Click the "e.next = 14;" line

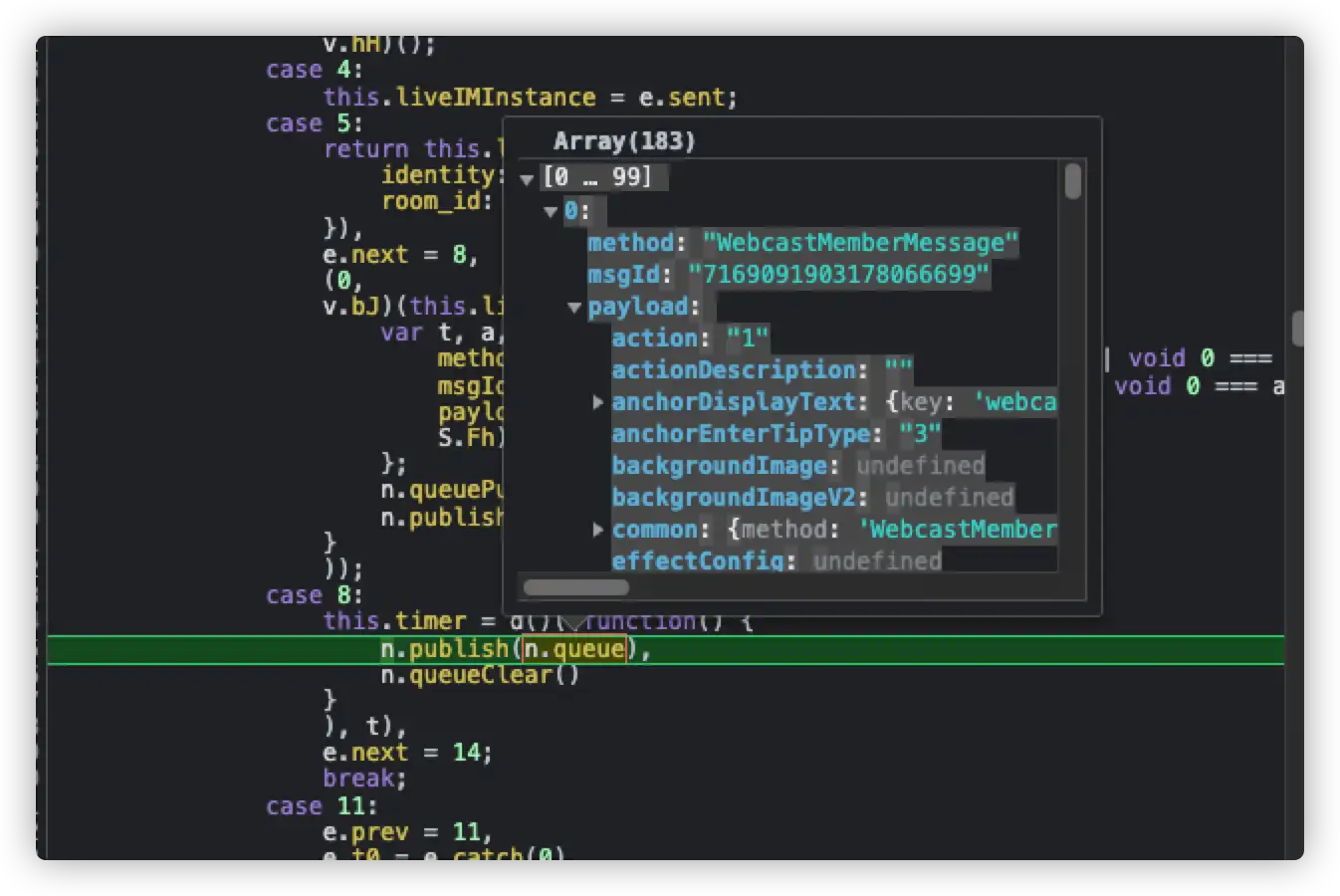click(407, 753)
